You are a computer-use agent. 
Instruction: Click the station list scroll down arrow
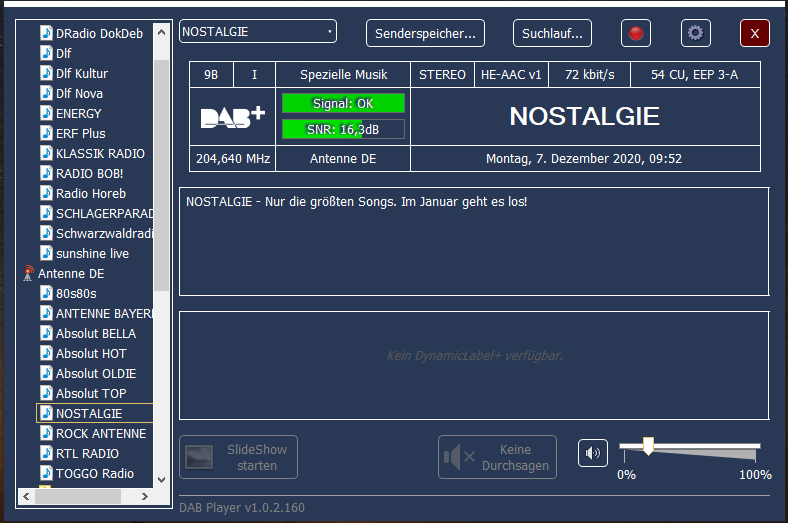coord(161,480)
